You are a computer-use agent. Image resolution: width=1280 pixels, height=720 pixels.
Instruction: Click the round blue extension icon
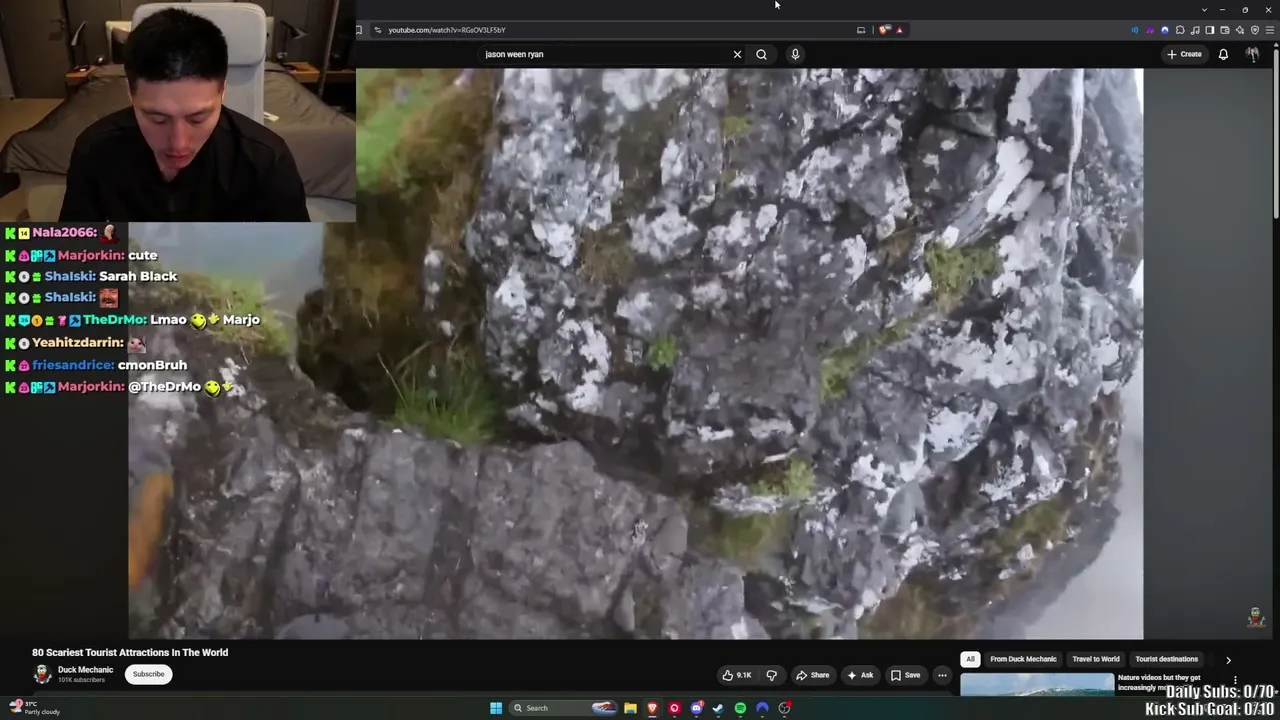1164,30
